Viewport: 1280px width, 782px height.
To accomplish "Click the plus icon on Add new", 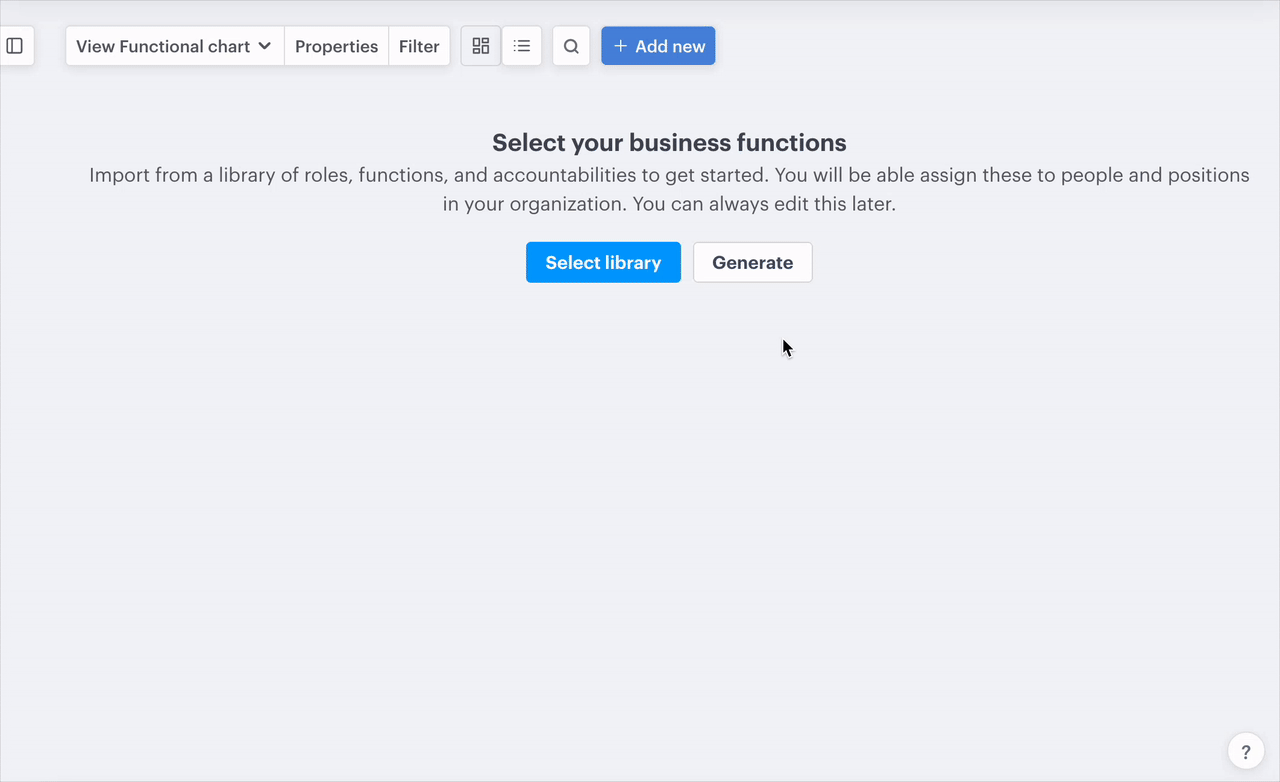I will point(622,45).
